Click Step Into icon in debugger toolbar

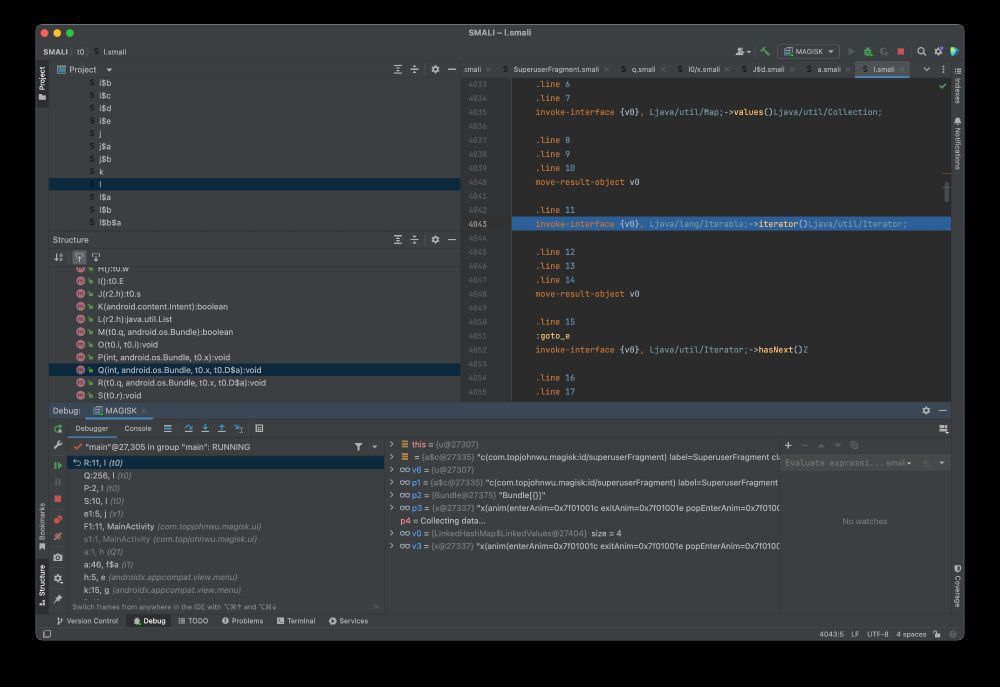tap(205, 429)
